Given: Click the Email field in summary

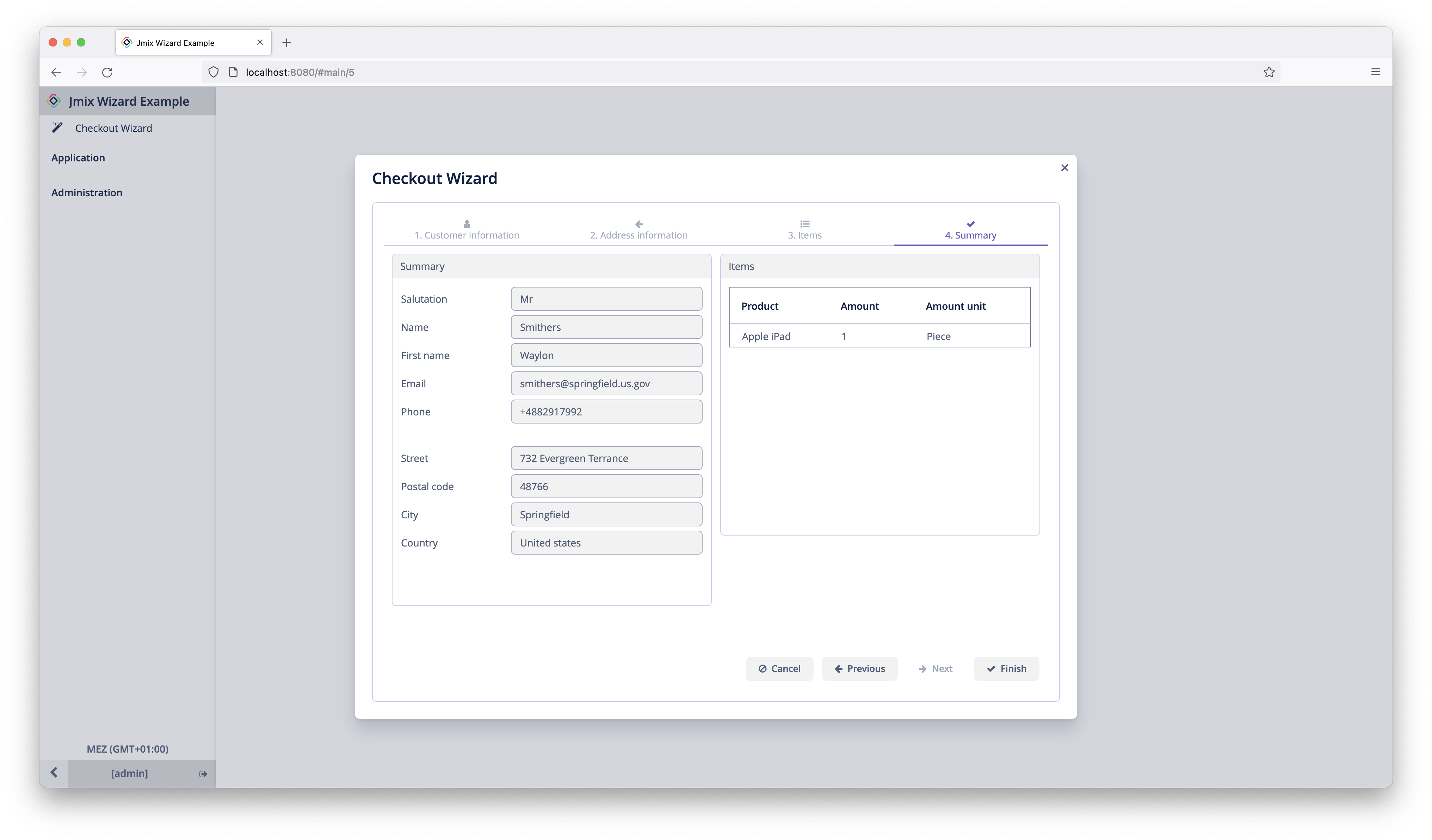Looking at the screenshot, I should point(606,384).
